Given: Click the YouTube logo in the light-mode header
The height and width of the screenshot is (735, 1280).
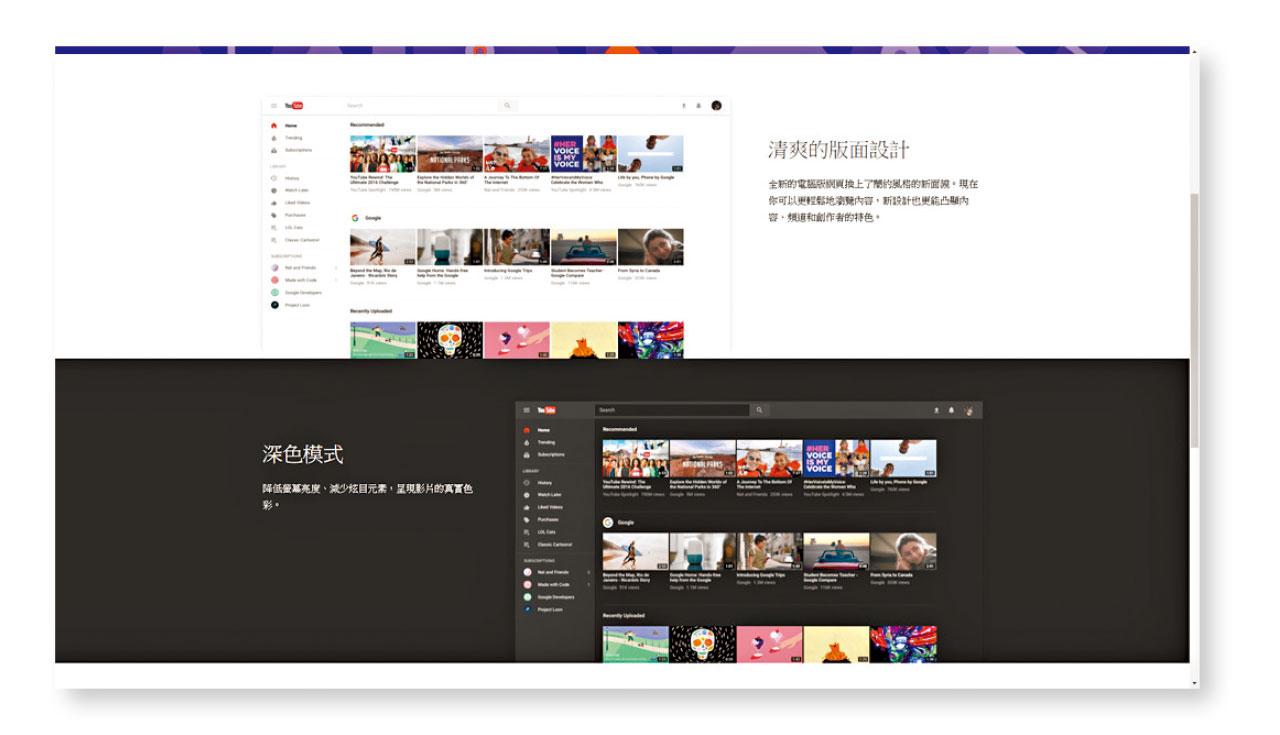Looking at the screenshot, I should (x=293, y=105).
